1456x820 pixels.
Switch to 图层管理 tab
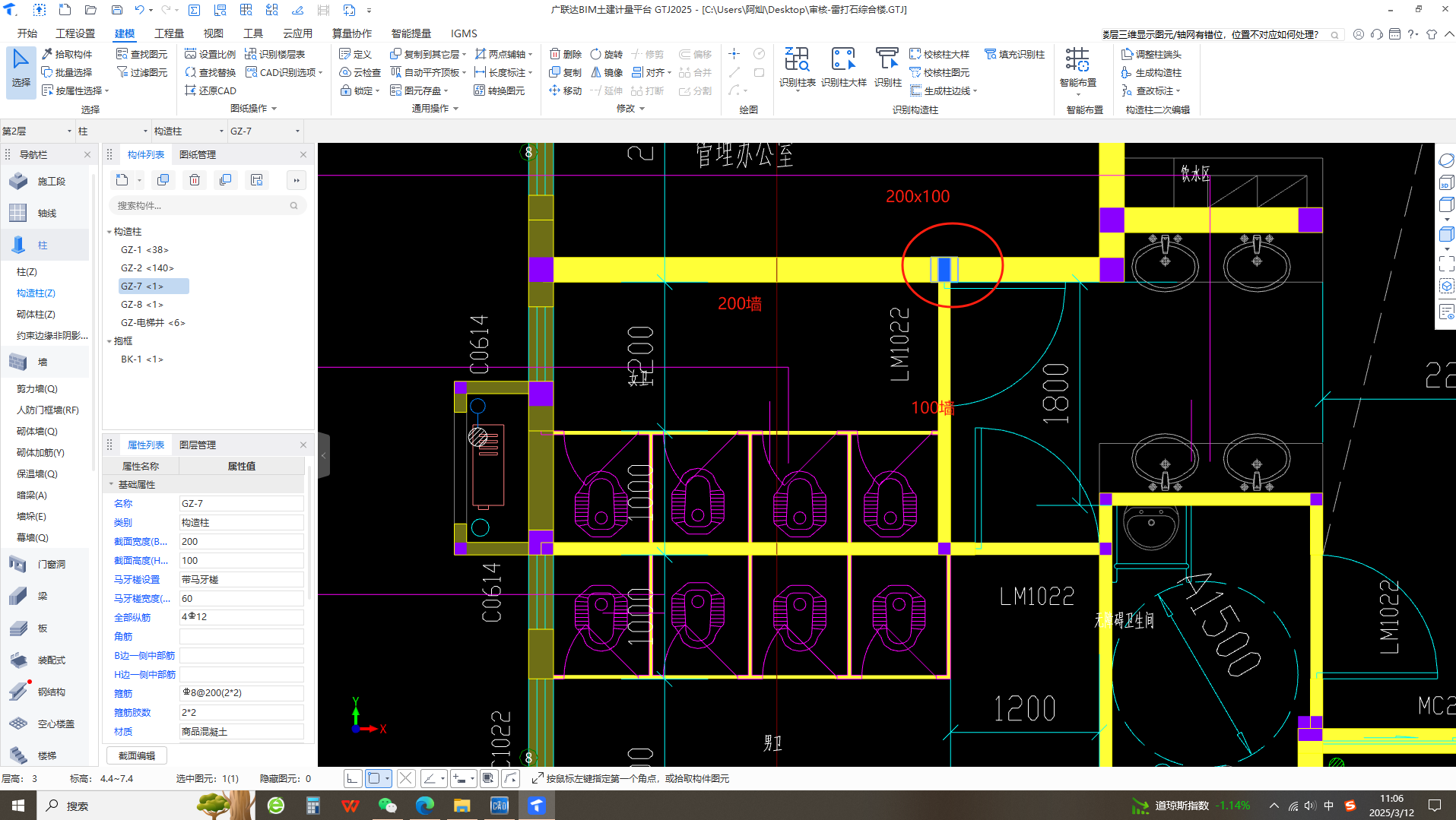(x=198, y=445)
